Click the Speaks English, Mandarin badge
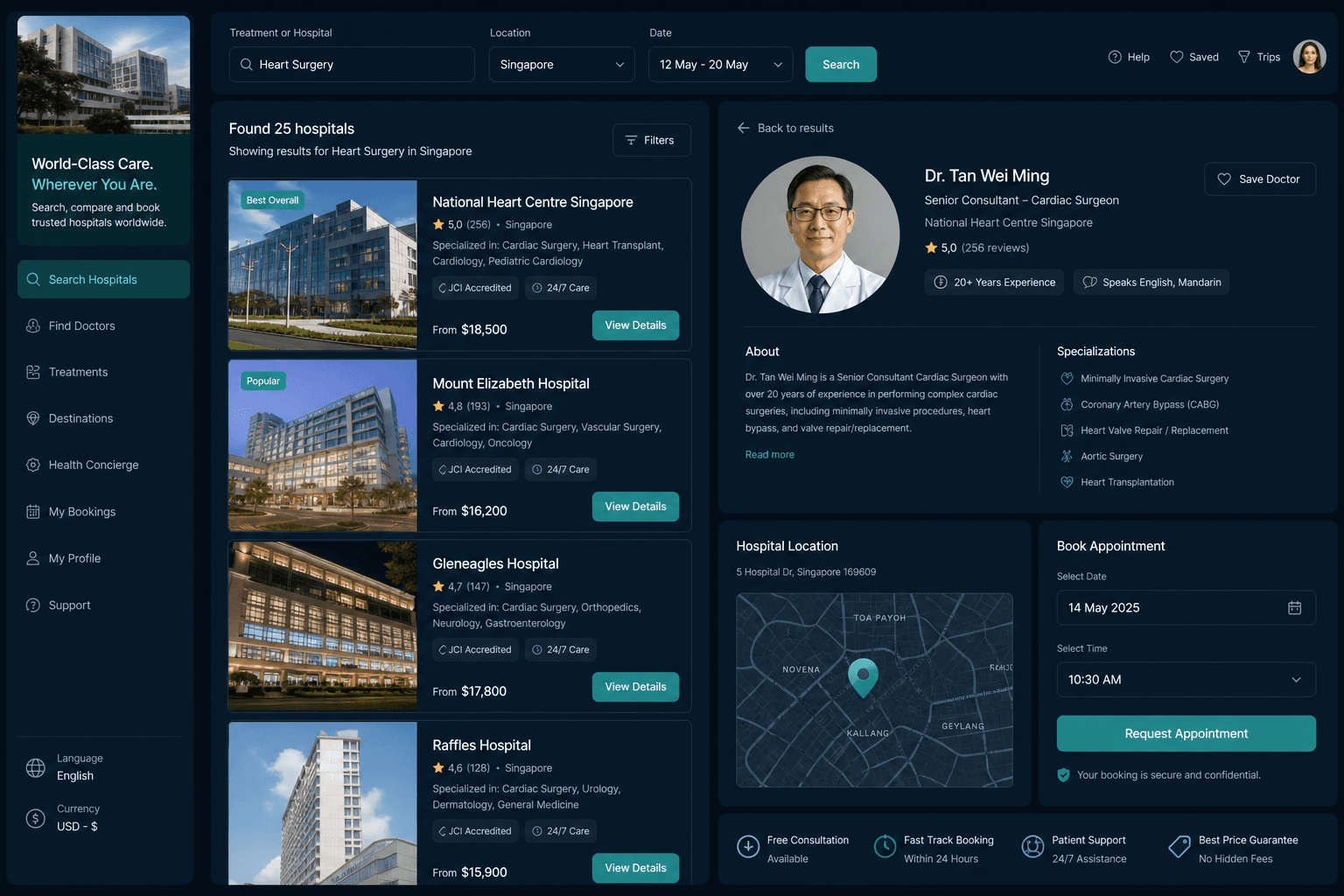Viewport: 1344px width, 896px height. tap(1151, 283)
